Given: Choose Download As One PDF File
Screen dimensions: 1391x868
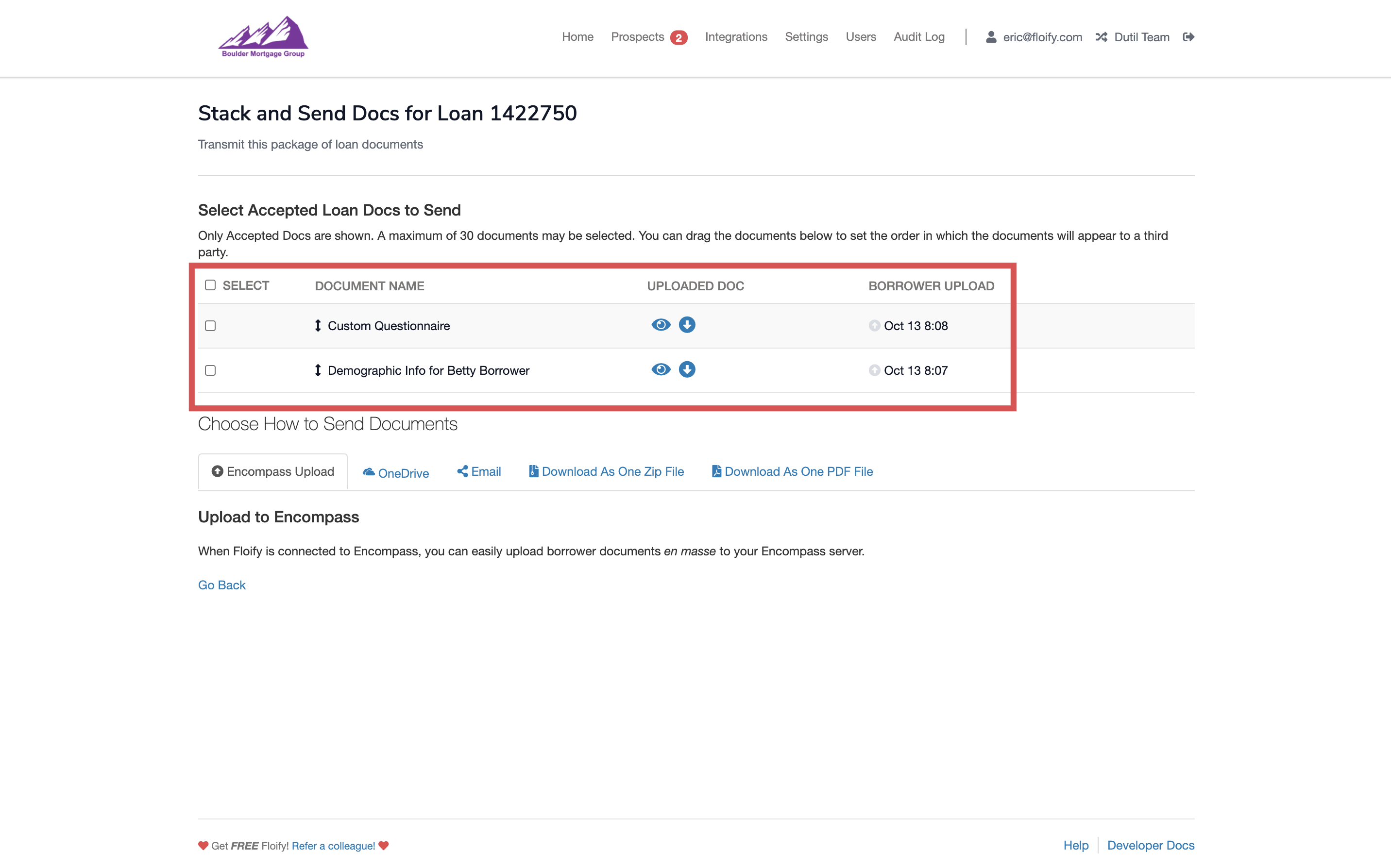Looking at the screenshot, I should tap(792, 471).
